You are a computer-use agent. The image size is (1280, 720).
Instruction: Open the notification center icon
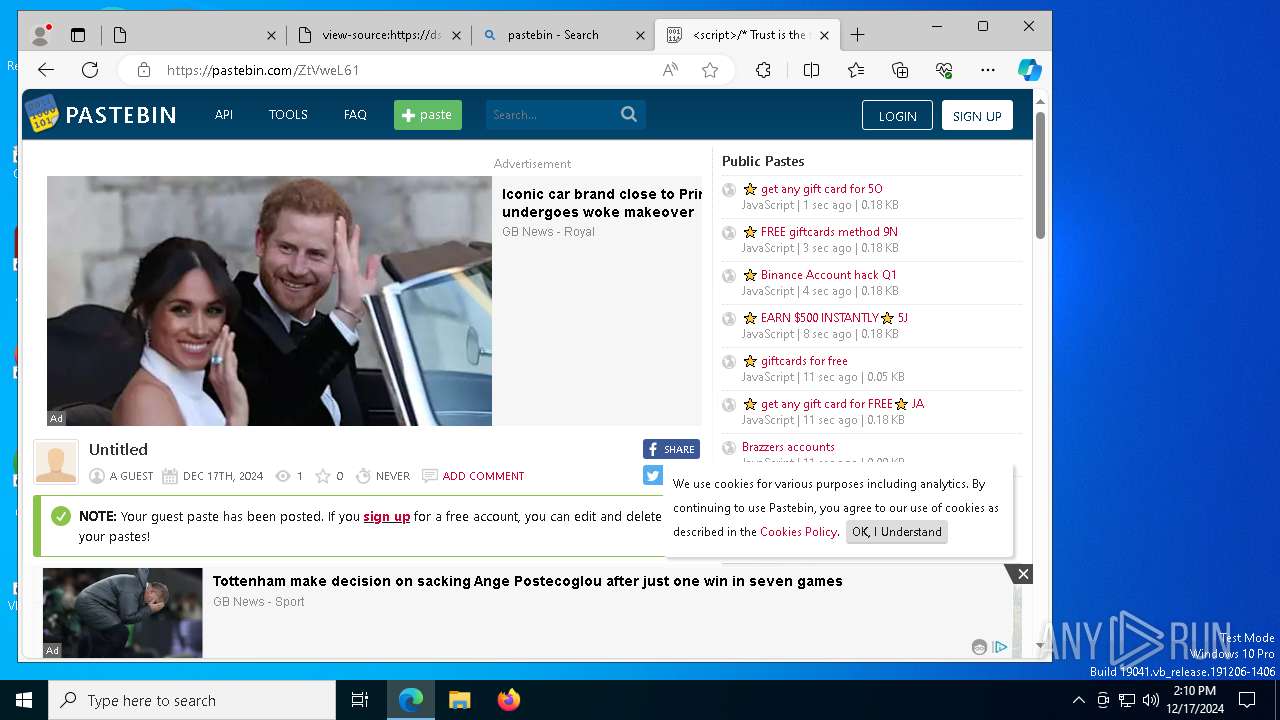[1247, 700]
